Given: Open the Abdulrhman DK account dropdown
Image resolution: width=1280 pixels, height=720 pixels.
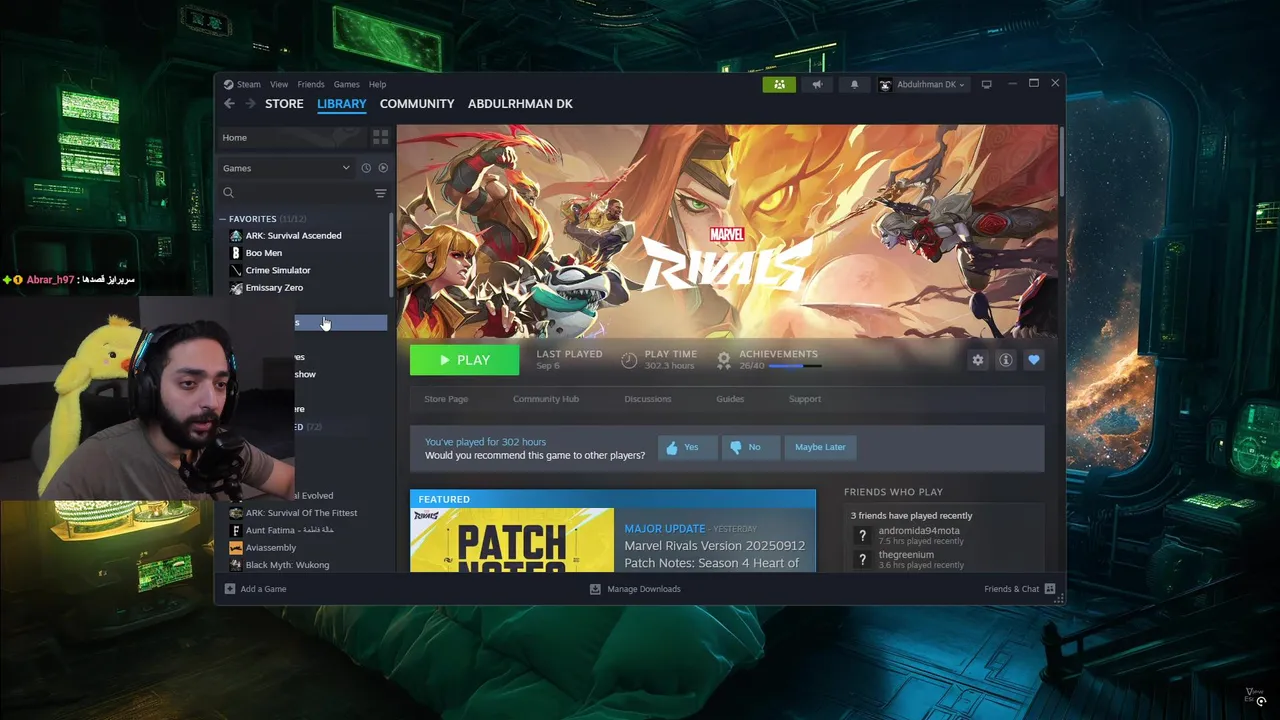Looking at the screenshot, I should tap(921, 84).
